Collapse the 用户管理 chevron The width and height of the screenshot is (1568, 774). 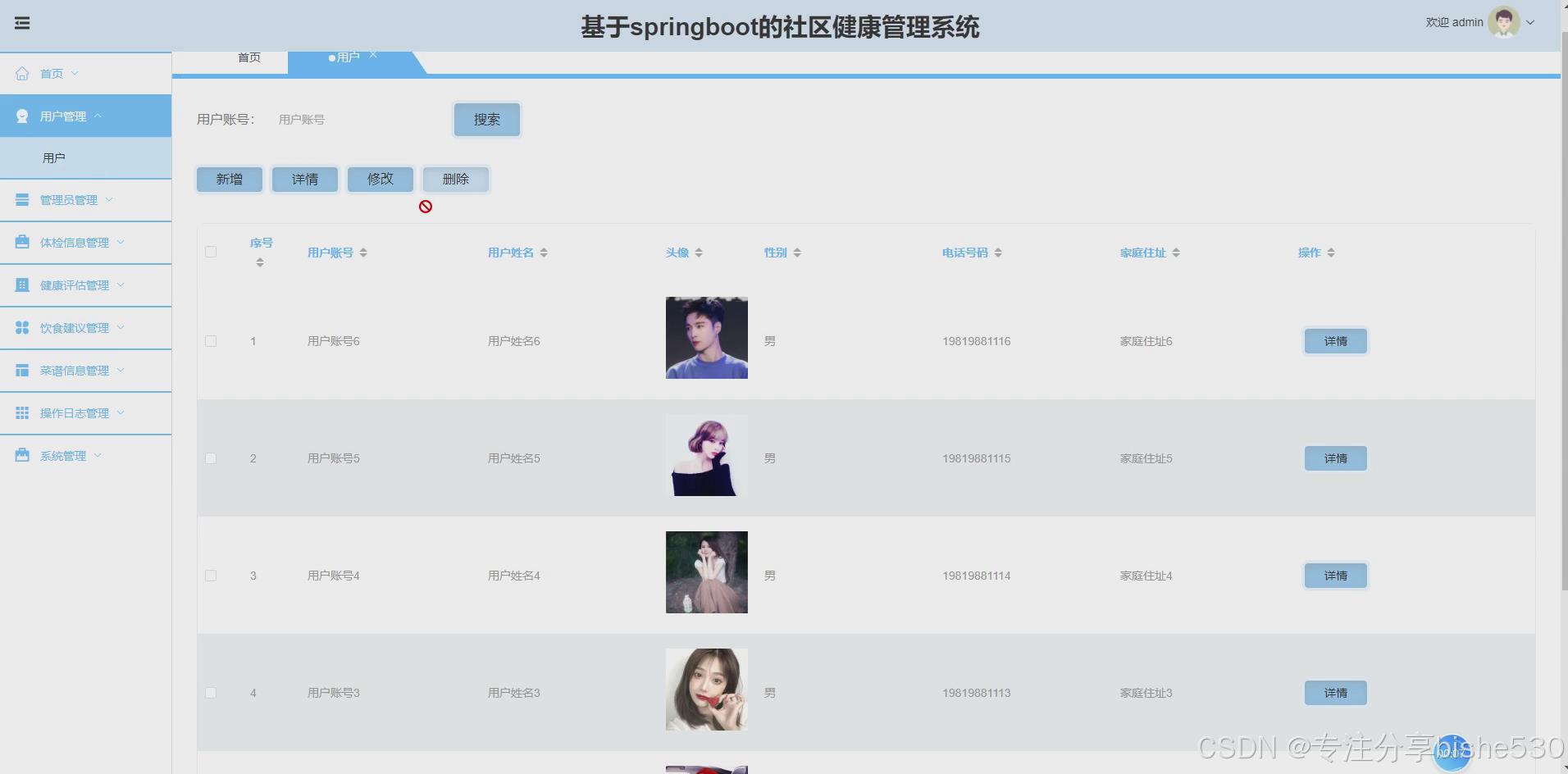point(98,116)
